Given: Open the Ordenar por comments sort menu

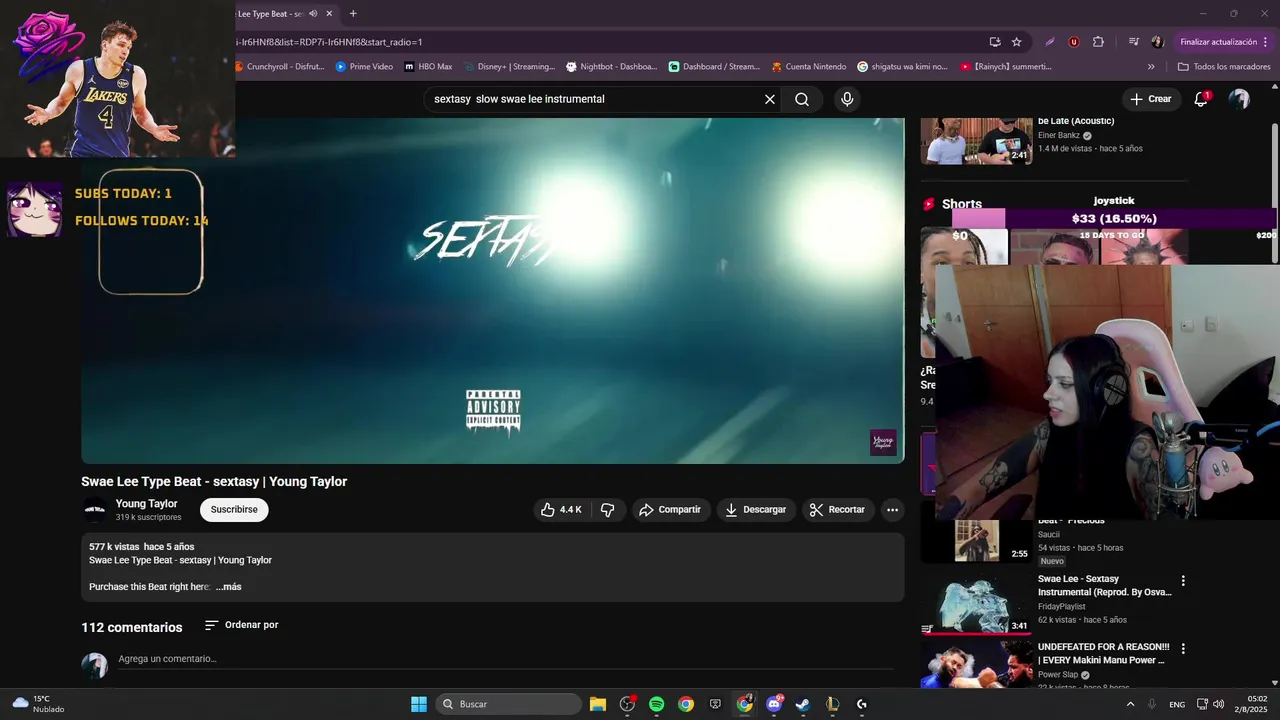Looking at the screenshot, I should pyautogui.click(x=241, y=625).
